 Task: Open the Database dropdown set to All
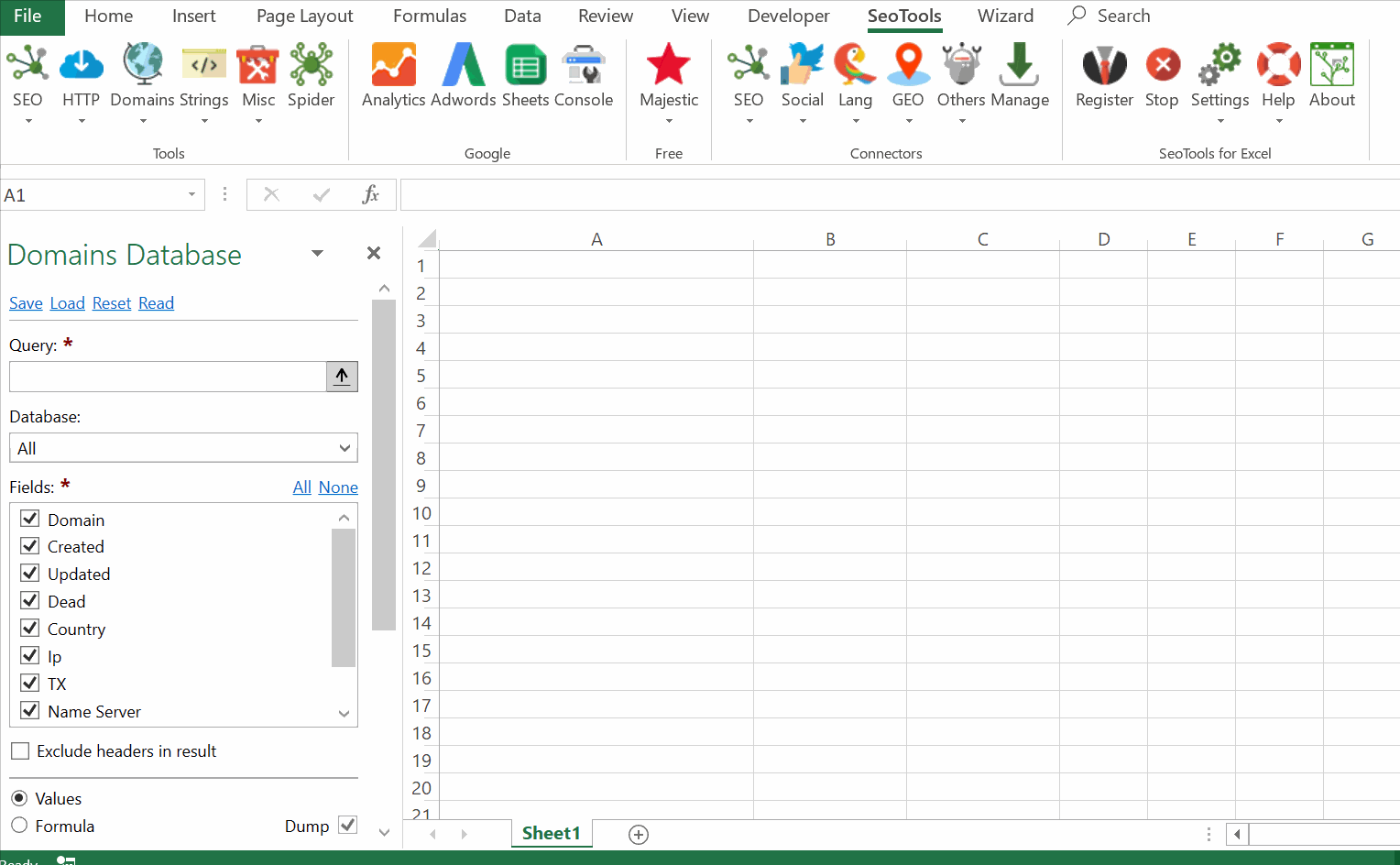point(183,448)
